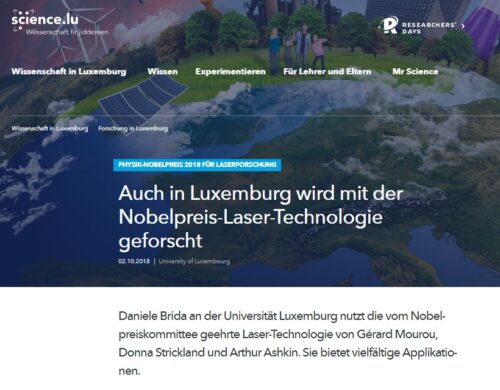Click the intro paragraph about Daniele Brida
Screen dimensions: 500x390
point(288,343)
